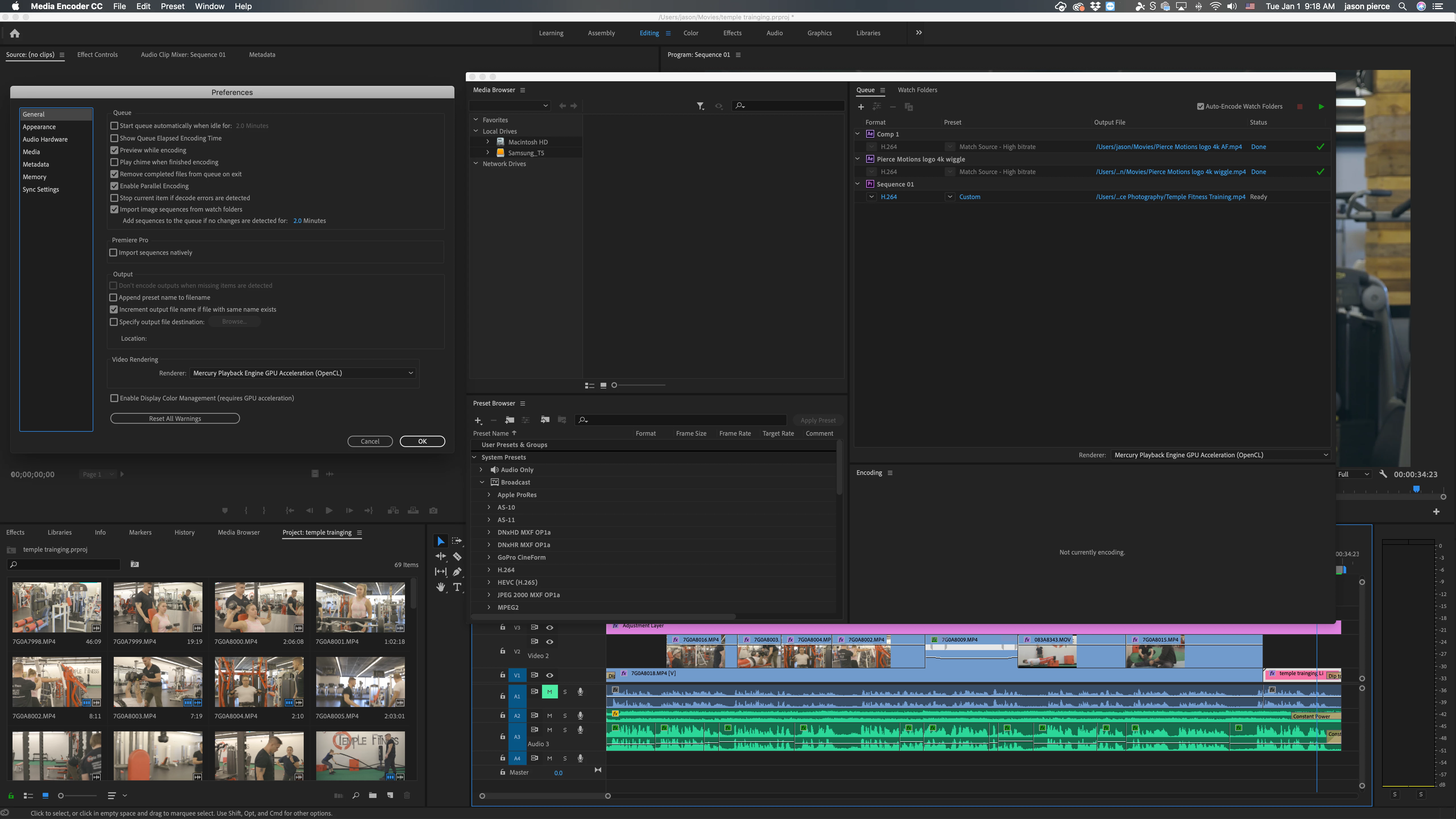Click the green Start Queue play button
Viewport: 1456px width, 819px height.
click(x=1321, y=106)
